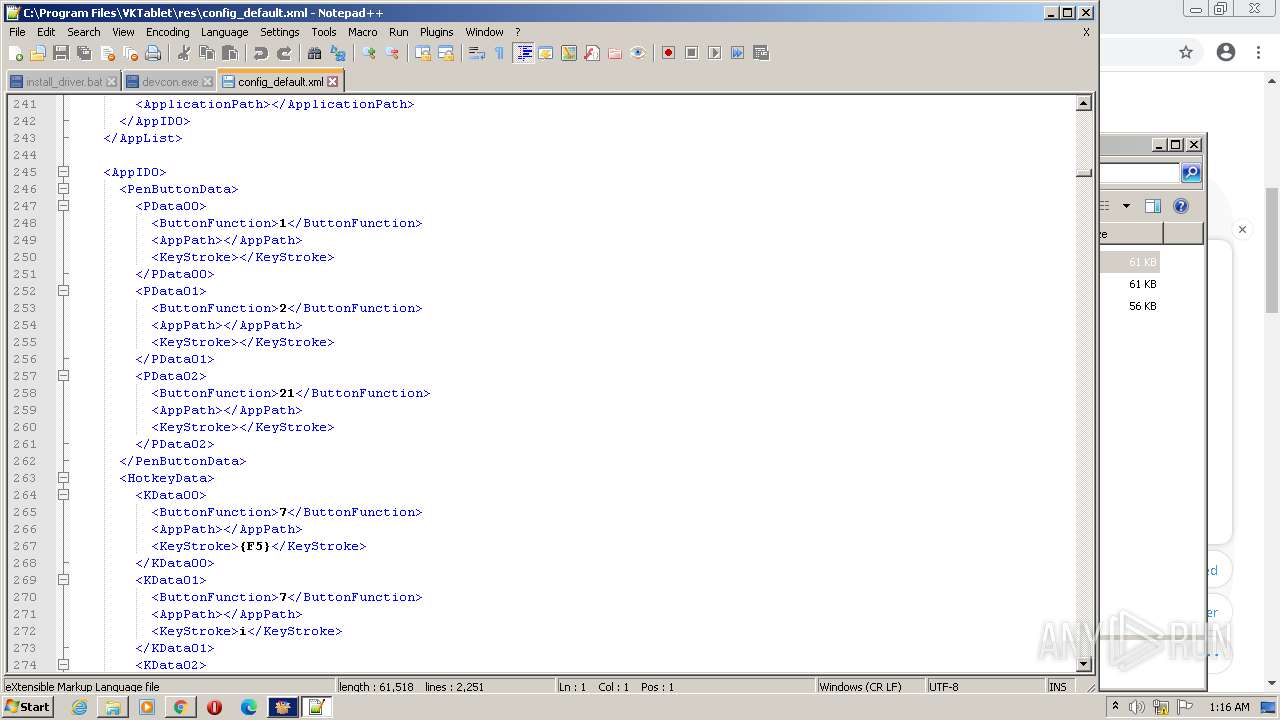Open the Document Map panel icon
The height and width of the screenshot is (720, 1280).
pyautogui.click(x=568, y=53)
